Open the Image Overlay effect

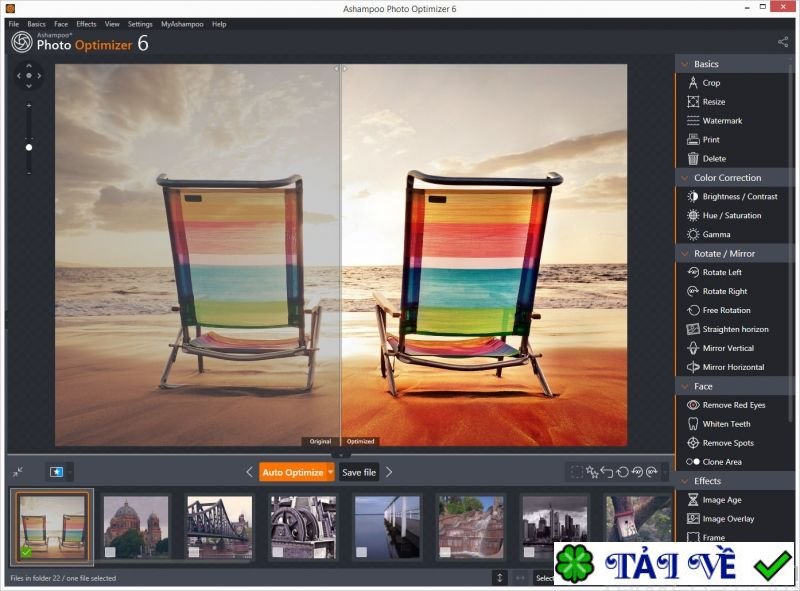[722, 518]
